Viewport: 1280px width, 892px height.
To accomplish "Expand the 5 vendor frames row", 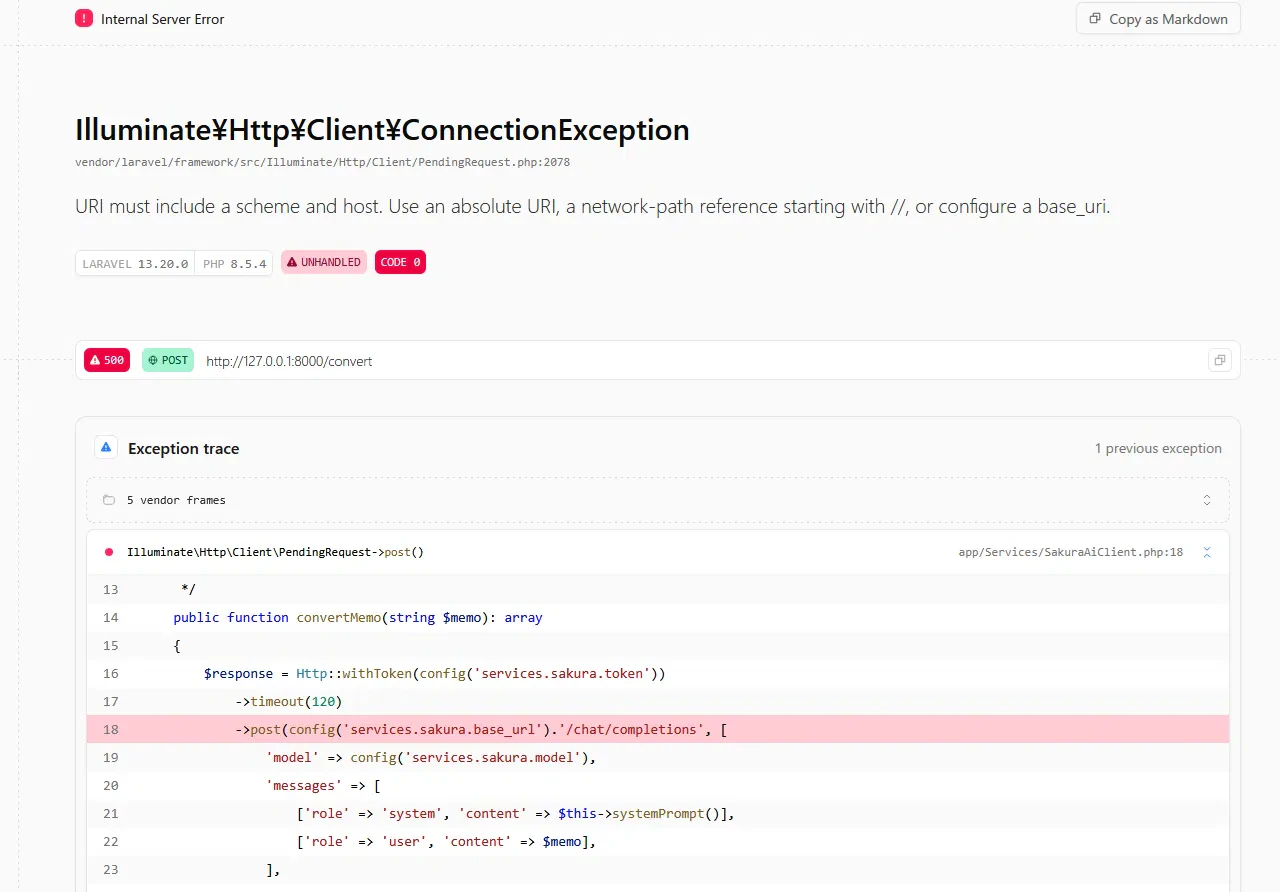I will pyautogui.click(x=658, y=500).
